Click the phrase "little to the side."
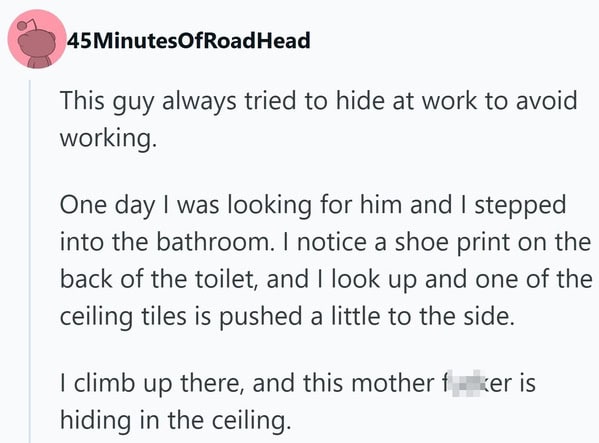Viewport: 599px width, 443px height. [423, 316]
